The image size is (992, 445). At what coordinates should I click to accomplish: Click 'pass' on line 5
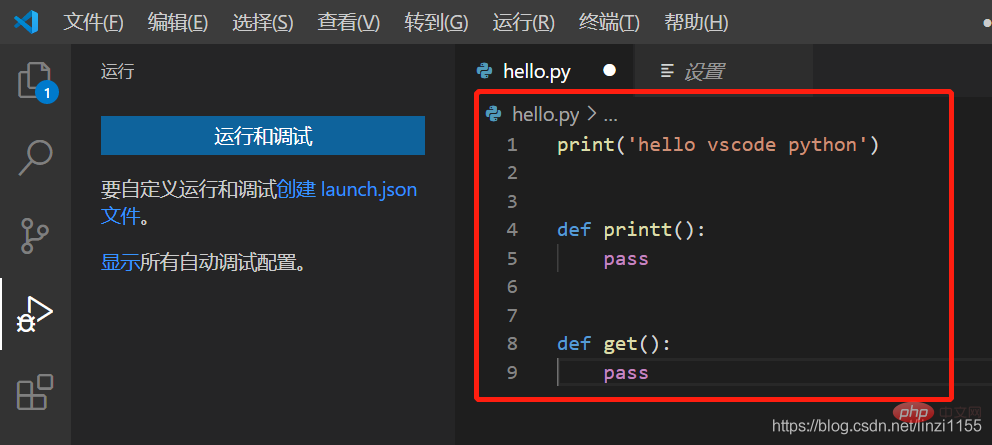coord(626,259)
